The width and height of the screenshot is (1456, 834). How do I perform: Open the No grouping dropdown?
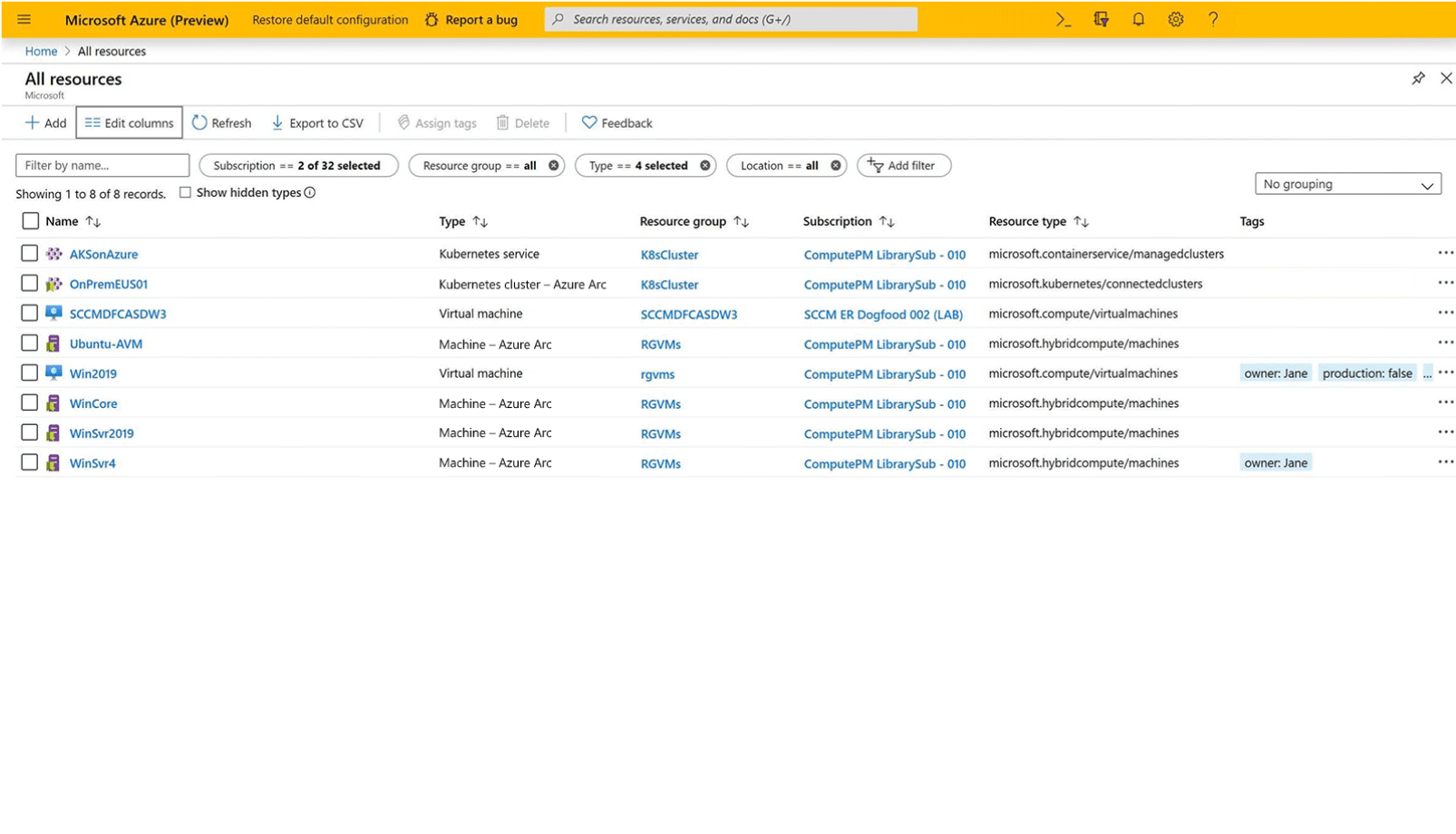click(x=1347, y=183)
